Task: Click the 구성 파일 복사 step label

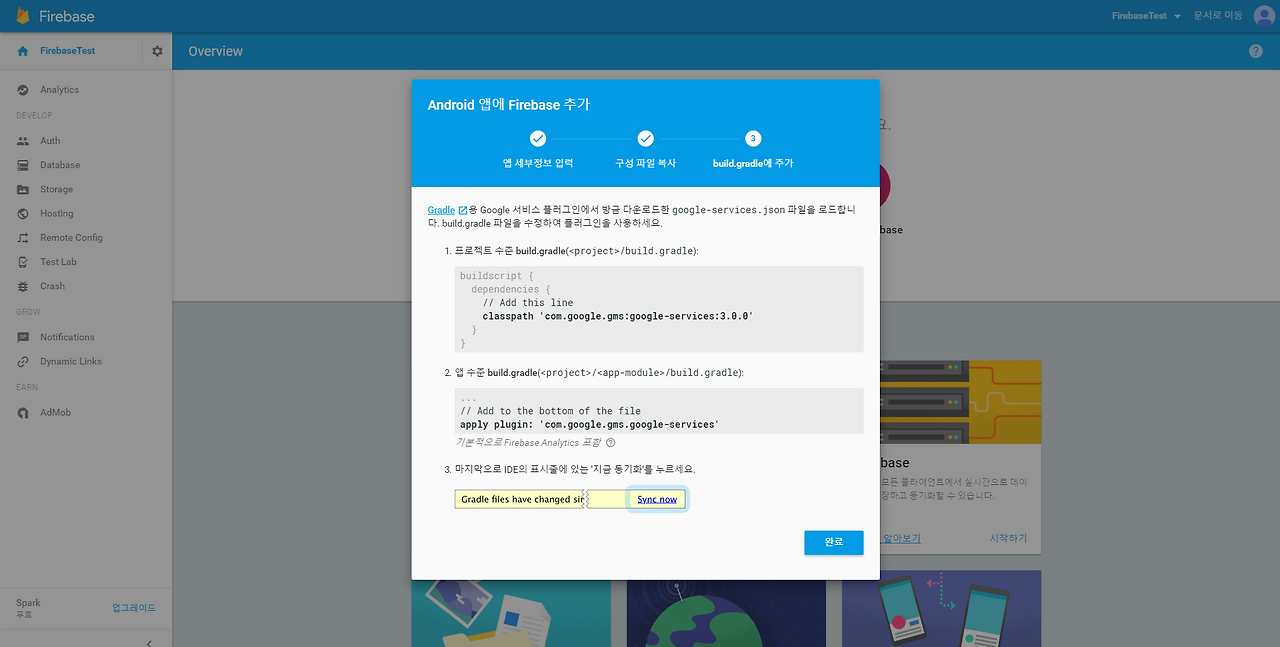Action: pos(645,163)
